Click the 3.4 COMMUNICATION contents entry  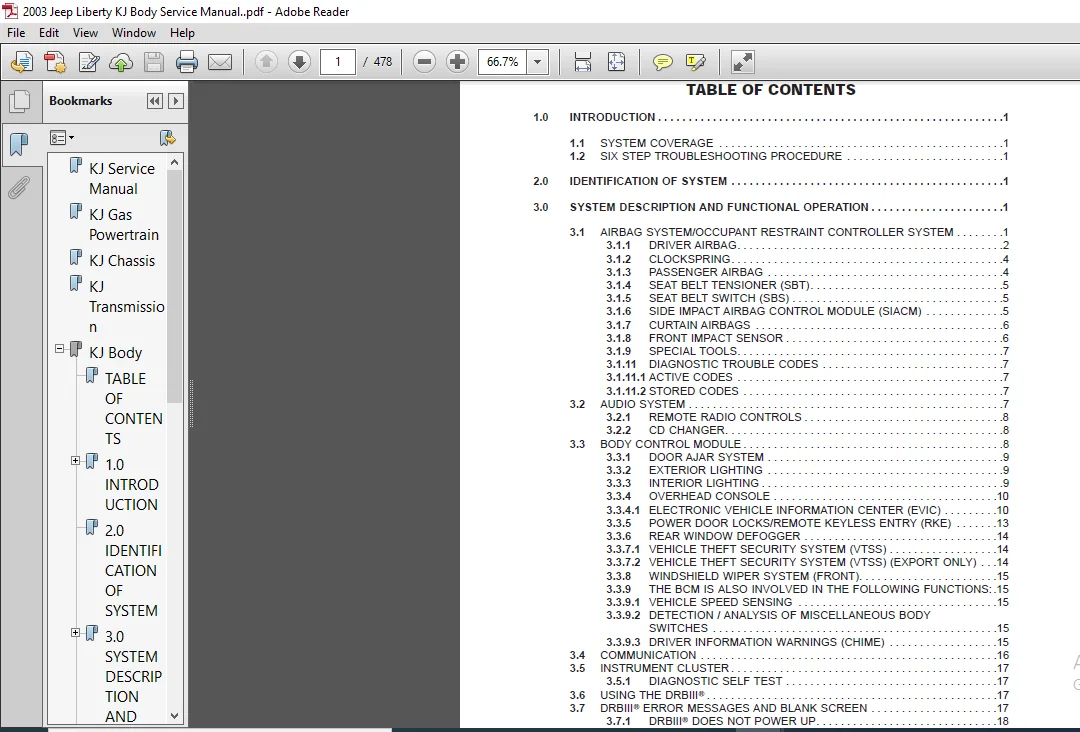tap(789, 655)
